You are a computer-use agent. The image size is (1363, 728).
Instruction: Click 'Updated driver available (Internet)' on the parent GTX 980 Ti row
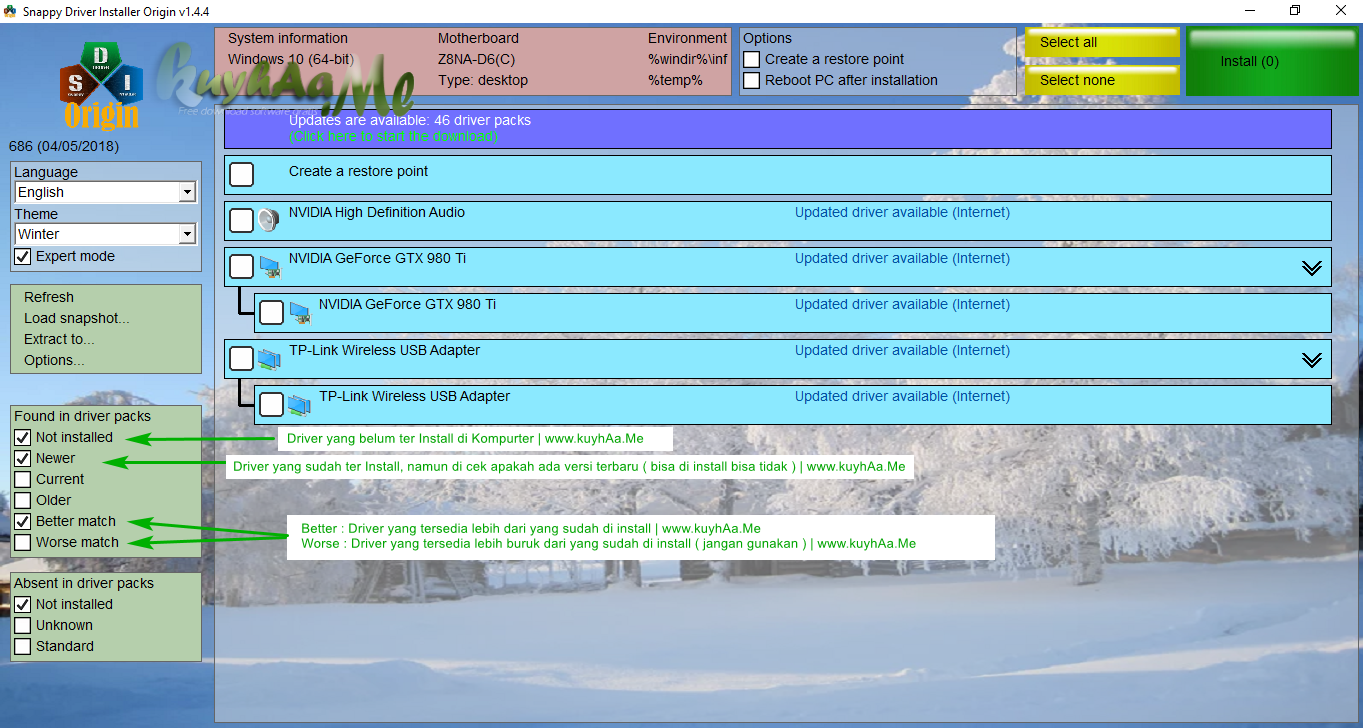(x=902, y=258)
